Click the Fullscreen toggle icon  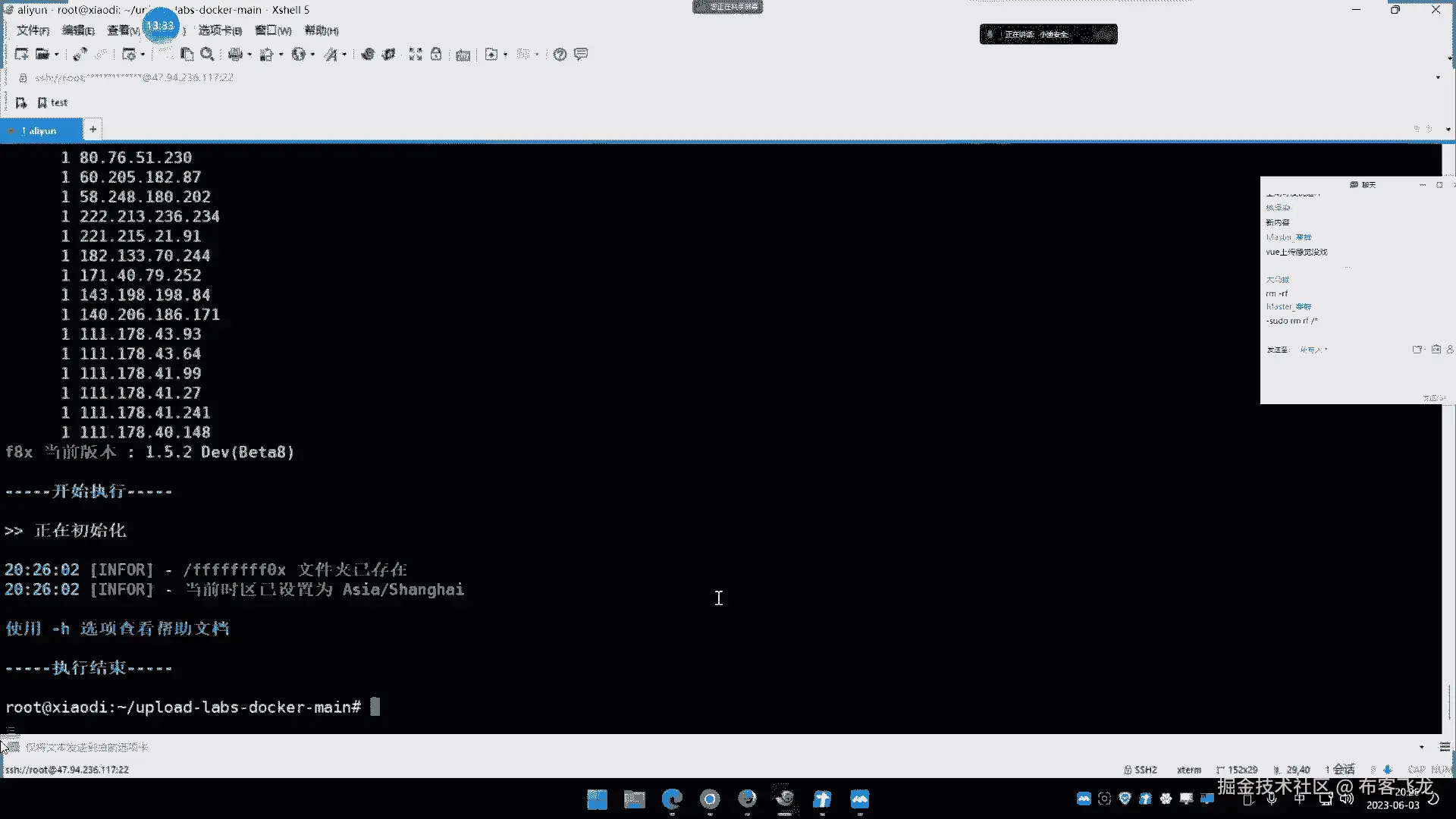416,55
